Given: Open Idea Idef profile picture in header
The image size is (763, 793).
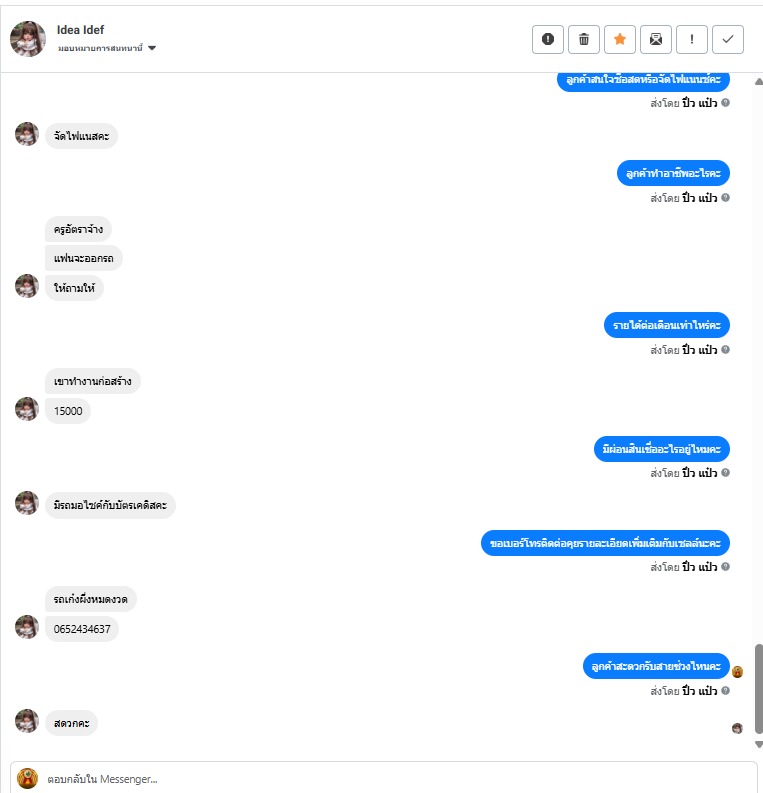Looking at the screenshot, I should (28, 39).
